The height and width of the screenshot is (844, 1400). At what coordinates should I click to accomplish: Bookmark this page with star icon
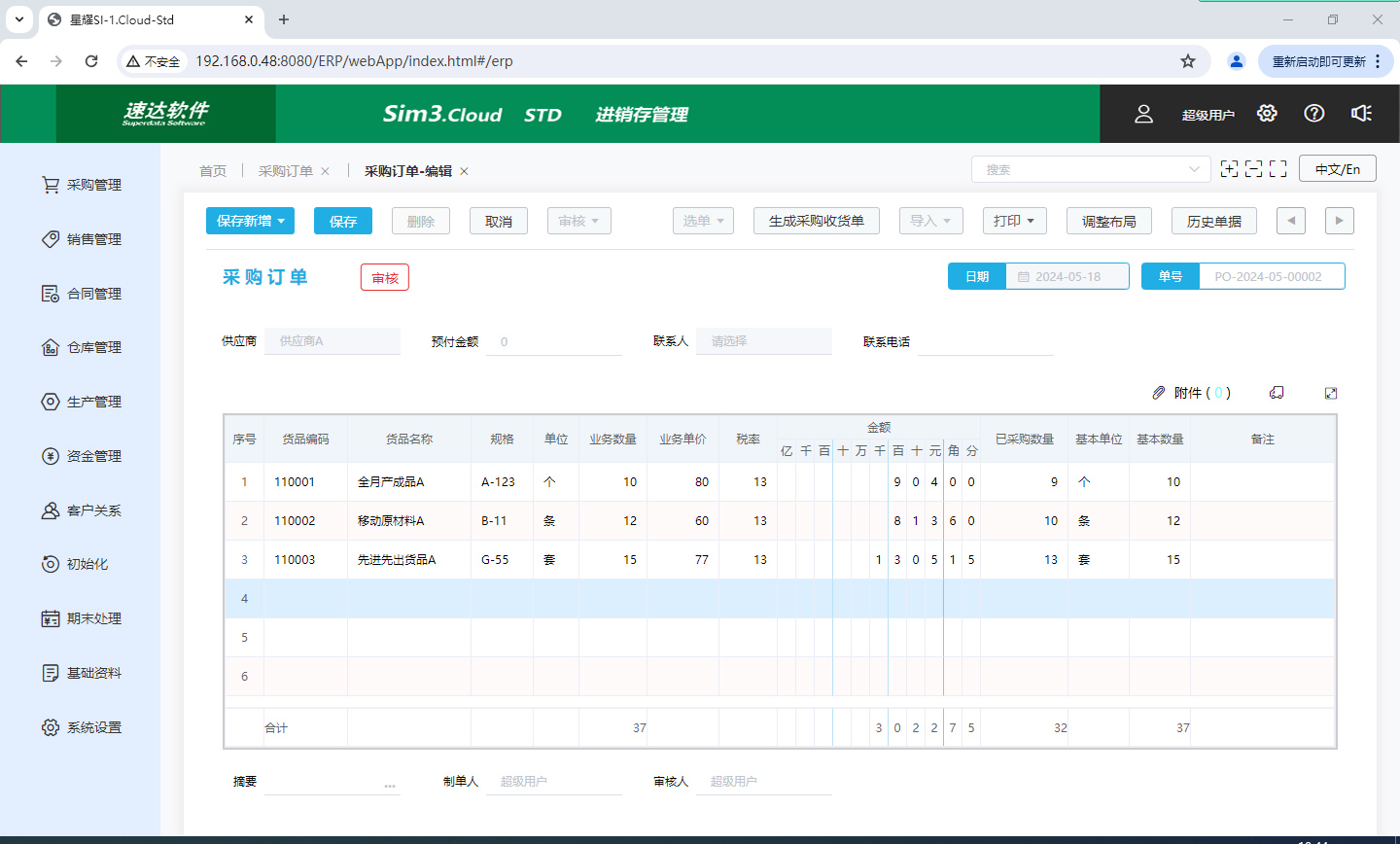coord(1187,61)
